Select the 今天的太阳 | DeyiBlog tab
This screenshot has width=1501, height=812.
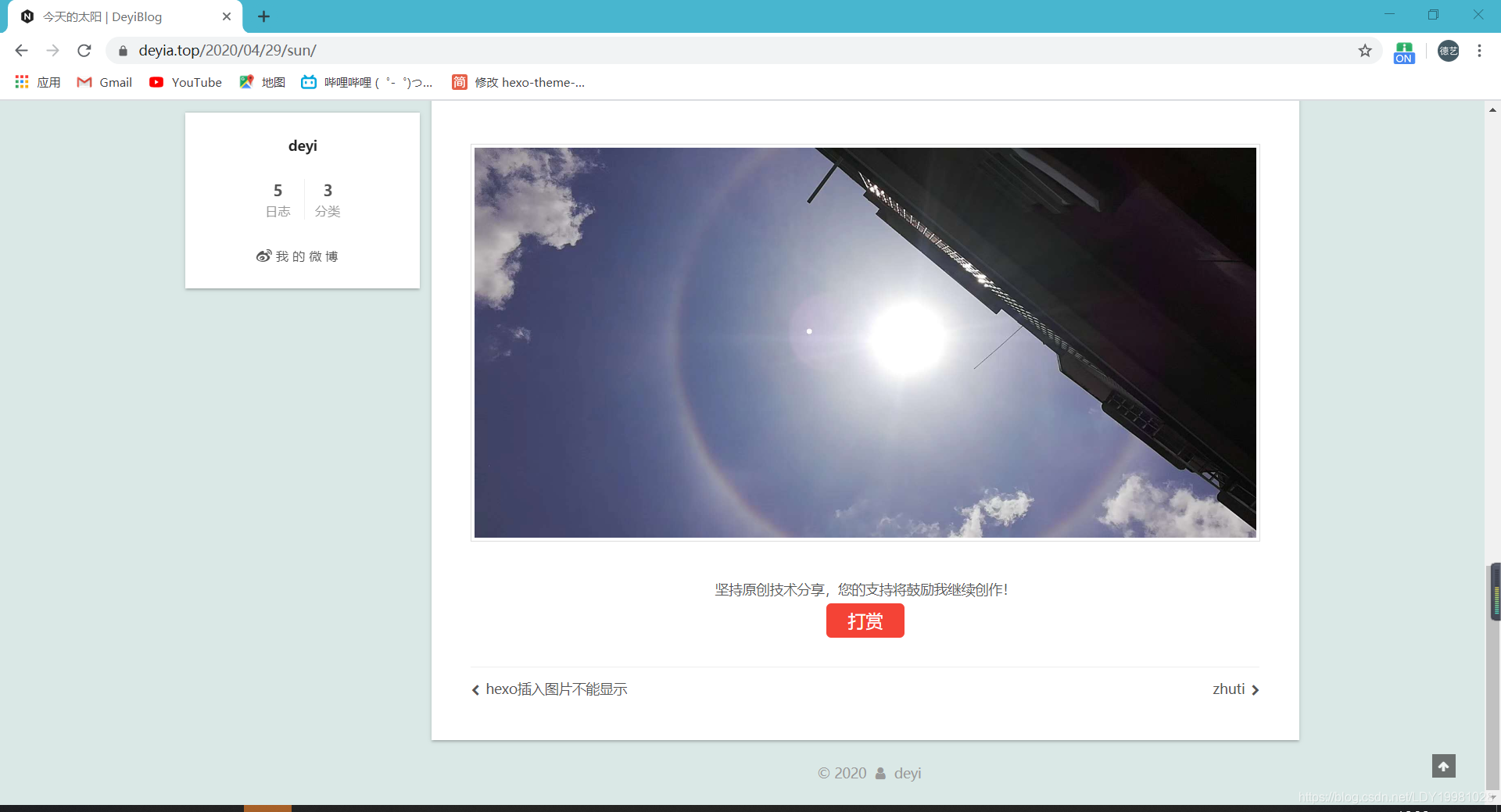125,16
